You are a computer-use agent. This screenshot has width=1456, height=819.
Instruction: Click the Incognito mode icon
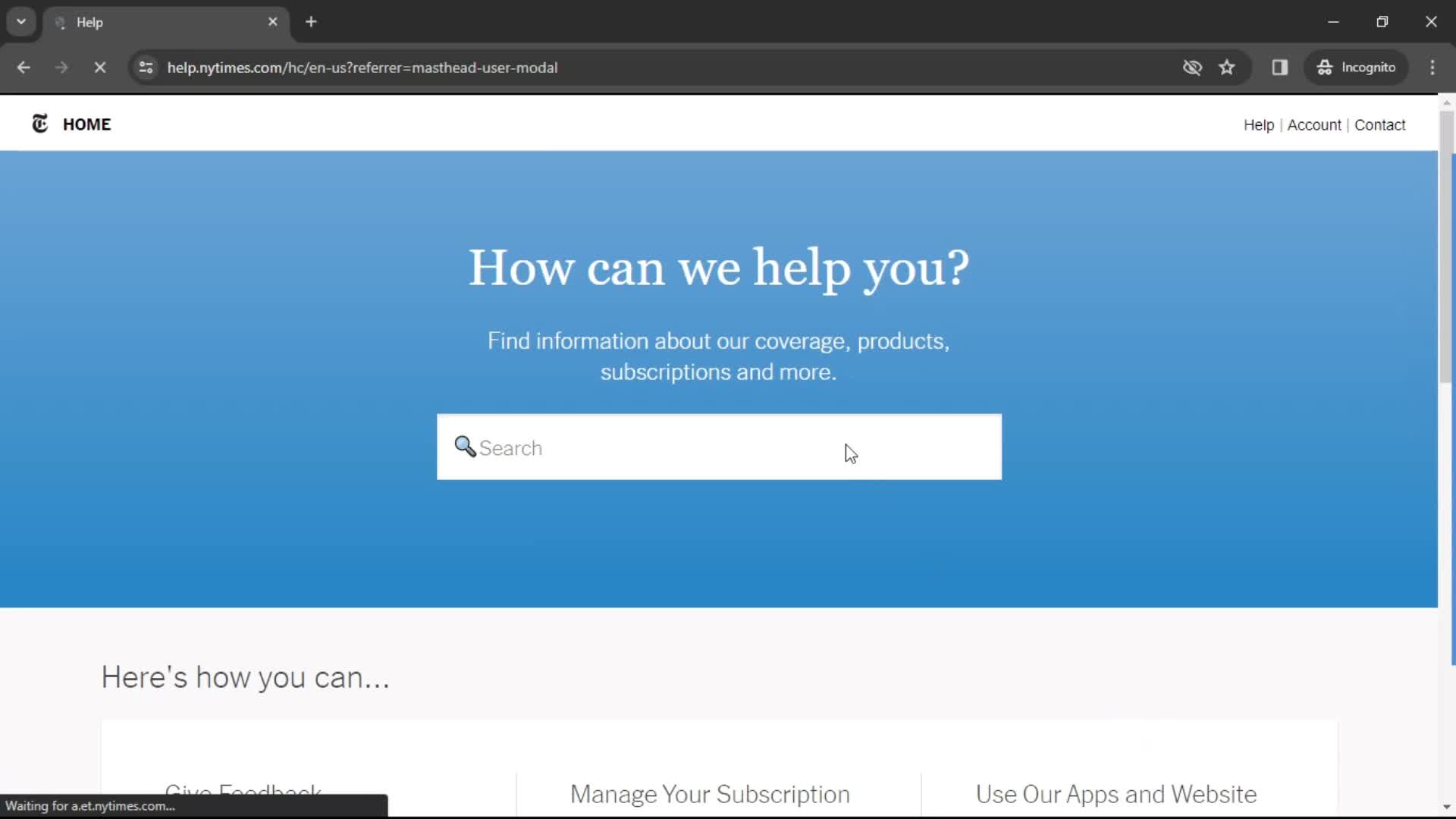click(x=1325, y=67)
